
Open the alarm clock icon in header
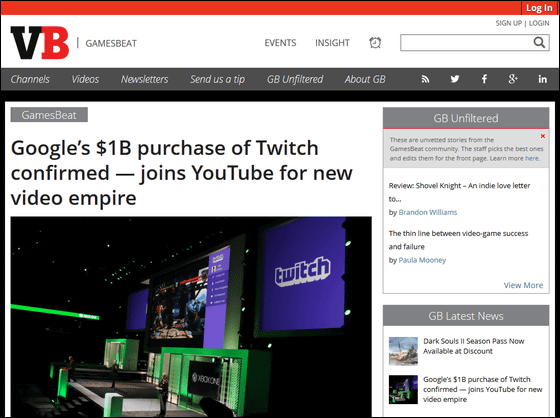375,43
